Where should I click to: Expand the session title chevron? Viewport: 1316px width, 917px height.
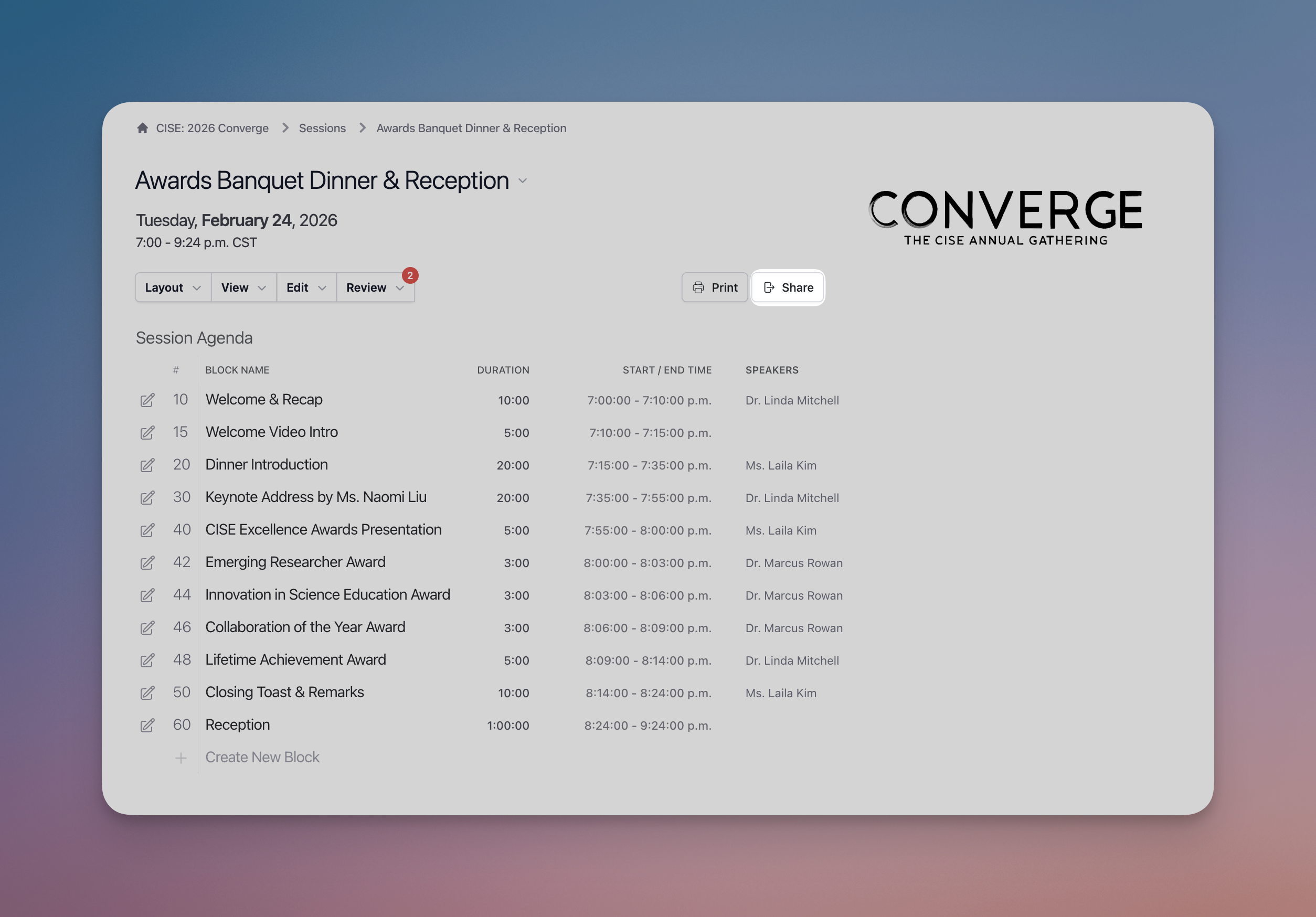[522, 181]
